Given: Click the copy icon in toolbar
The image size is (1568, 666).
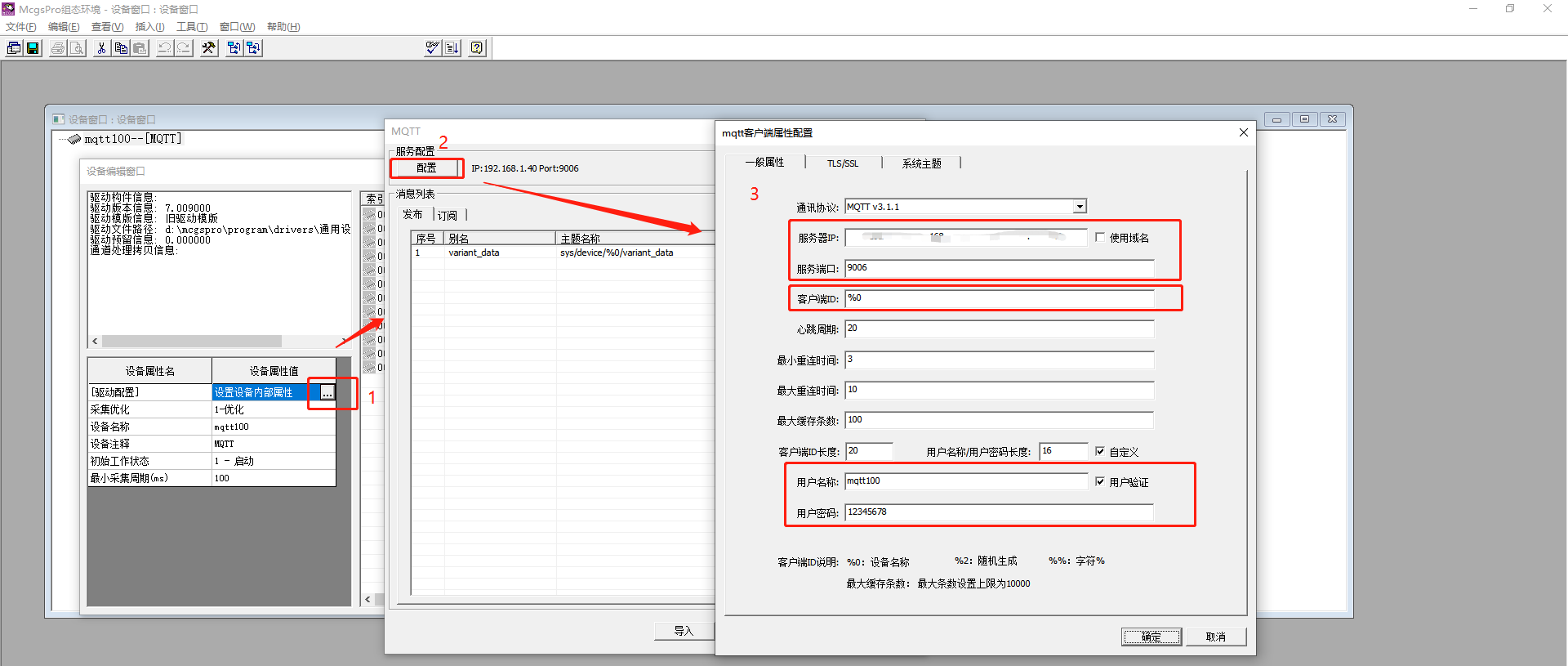Looking at the screenshot, I should 121,48.
